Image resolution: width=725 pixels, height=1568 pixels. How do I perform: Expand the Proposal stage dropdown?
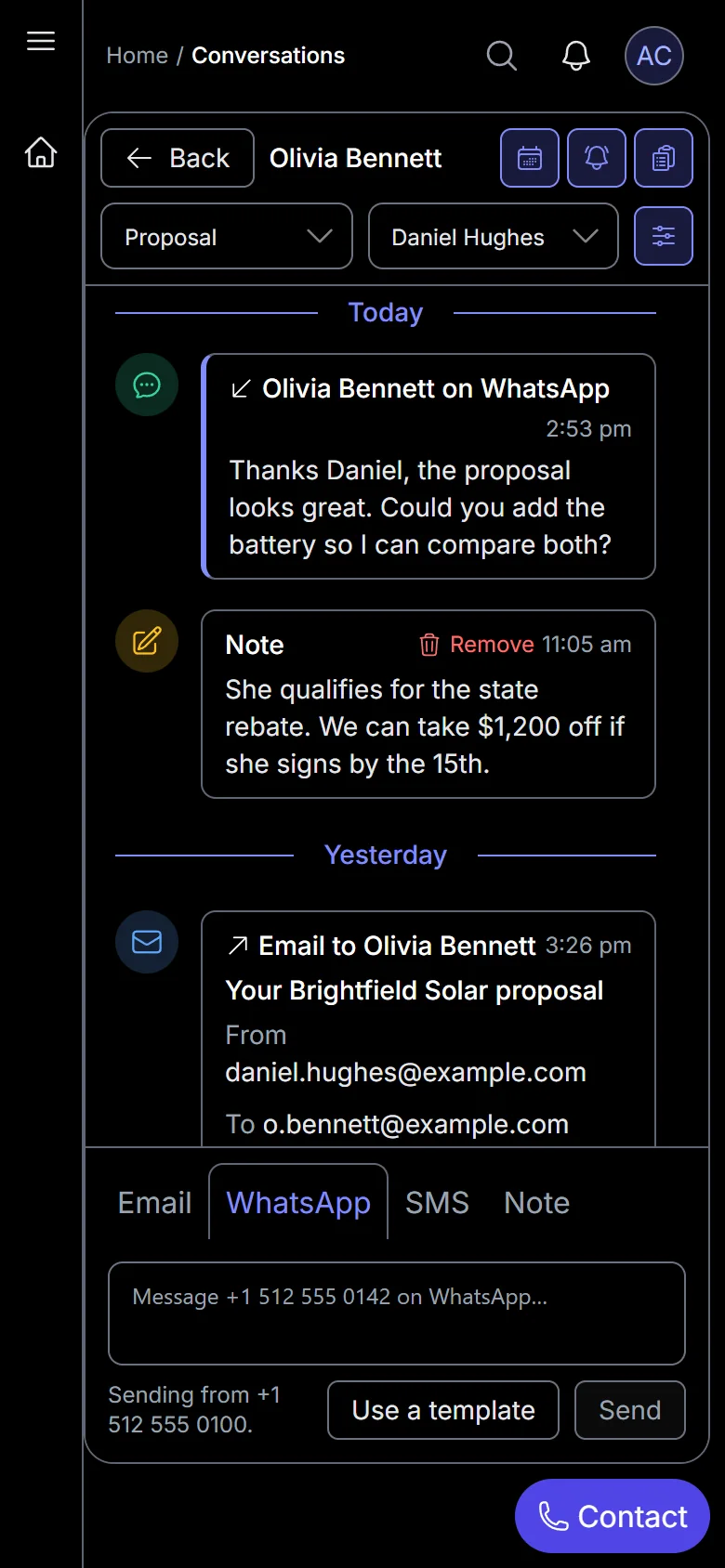[227, 236]
